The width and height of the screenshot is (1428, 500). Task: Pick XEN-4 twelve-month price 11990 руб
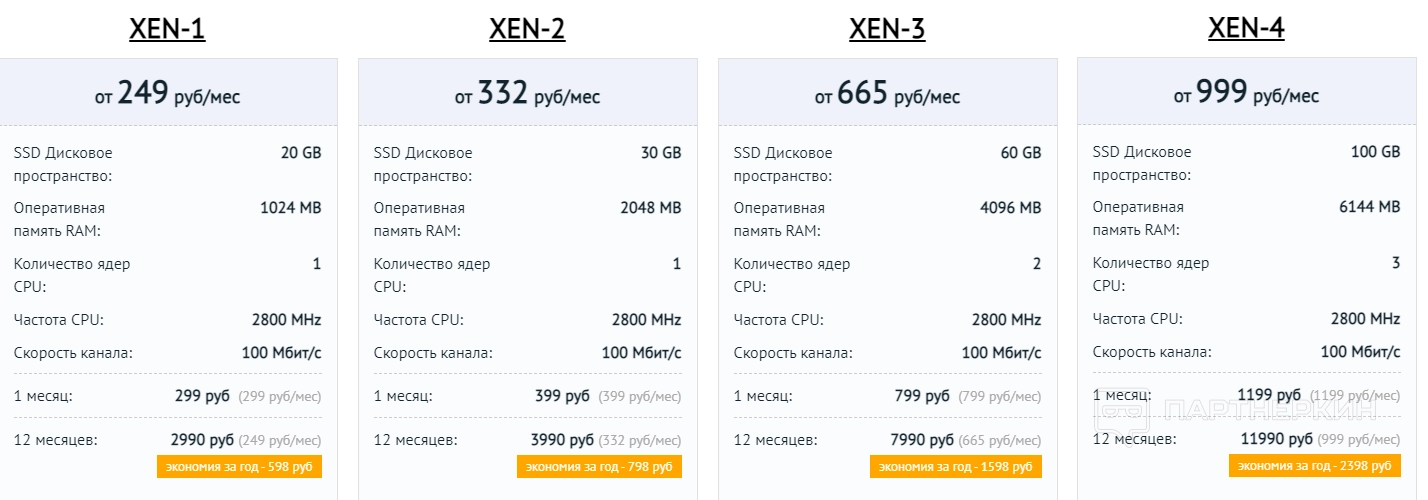(x=1277, y=440)
